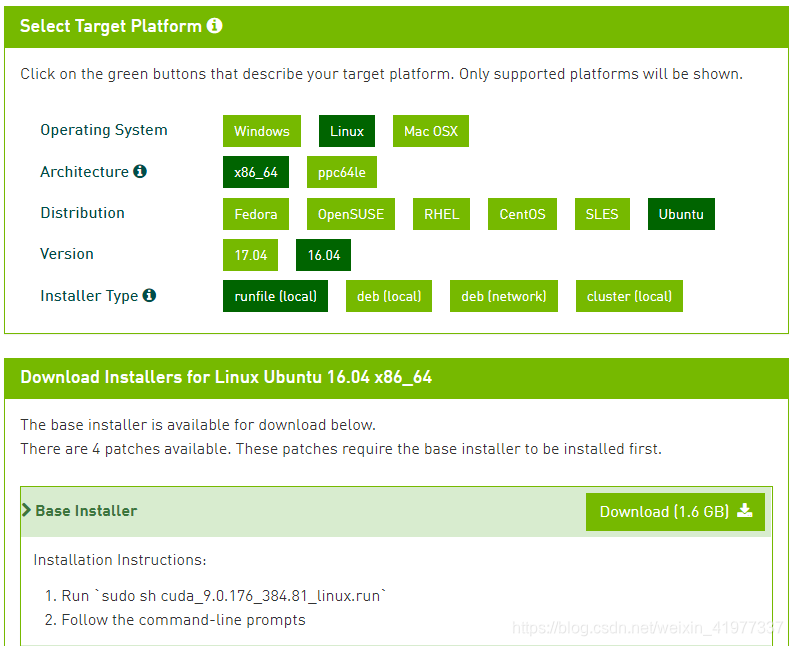793x646 pixels.
Task: Expand the Base Installer chevron
Action: coord(26,510)
